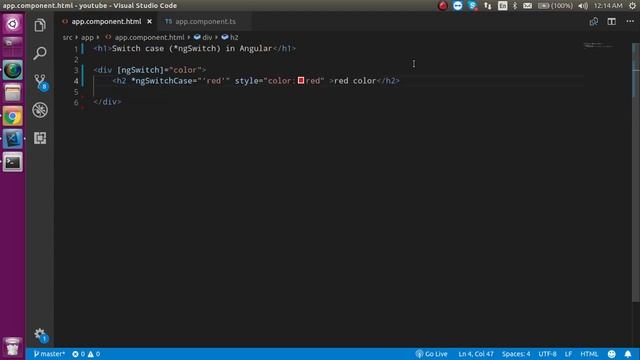Change the UTF-8 file encoding

[547, 354]
